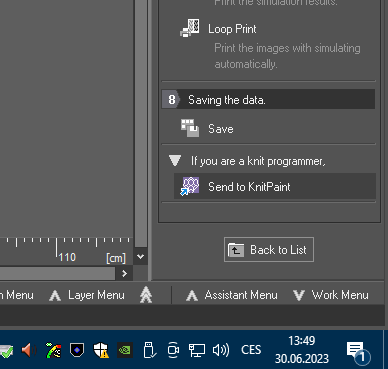
Task: Click the Assistant Menu up-arrow icon
Action: click(192, 295)
